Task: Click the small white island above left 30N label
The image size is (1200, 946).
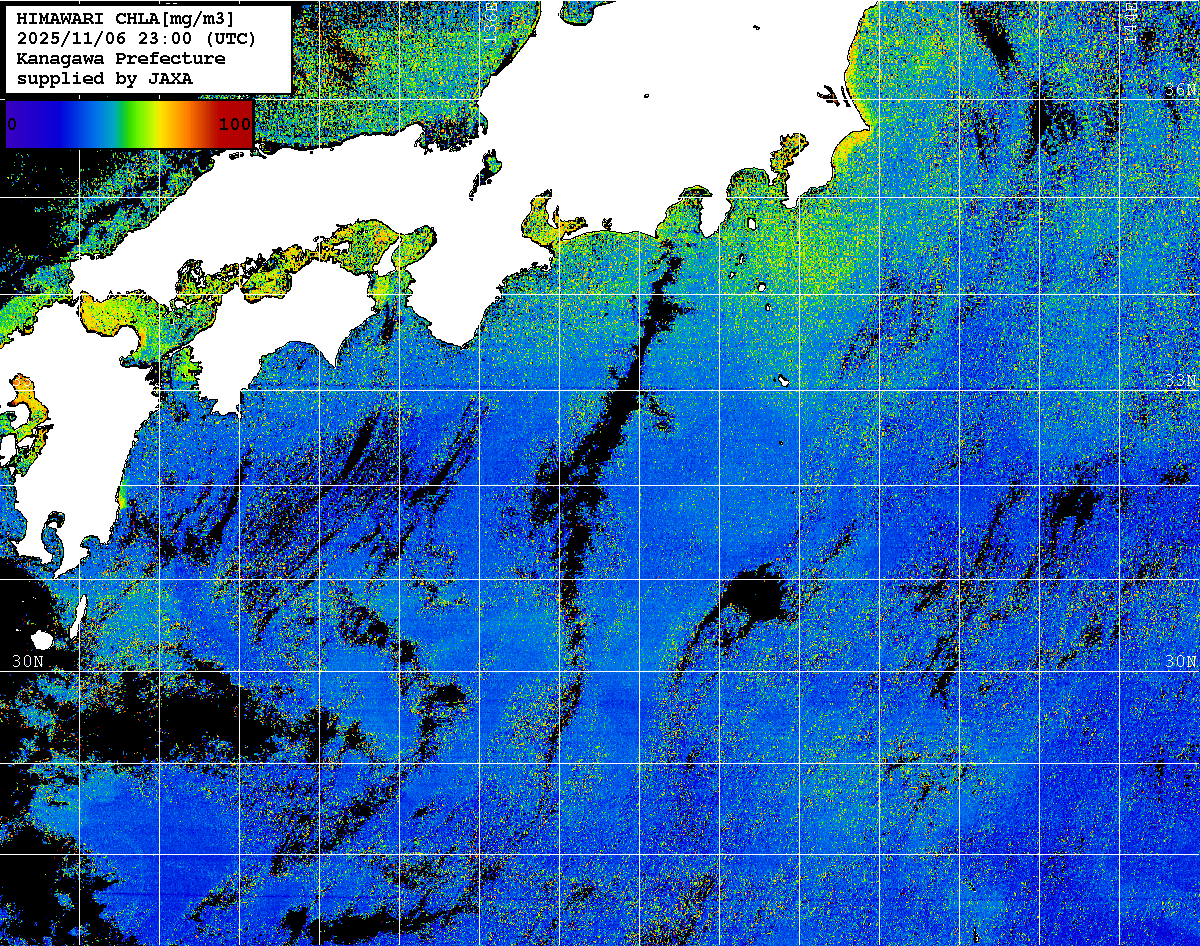Action: click(x=42, y=639)
